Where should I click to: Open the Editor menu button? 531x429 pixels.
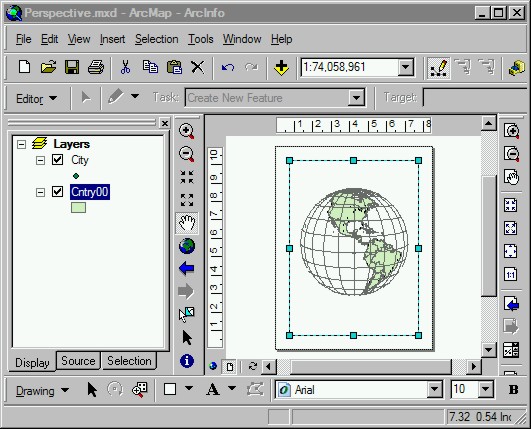click(36, 99)
